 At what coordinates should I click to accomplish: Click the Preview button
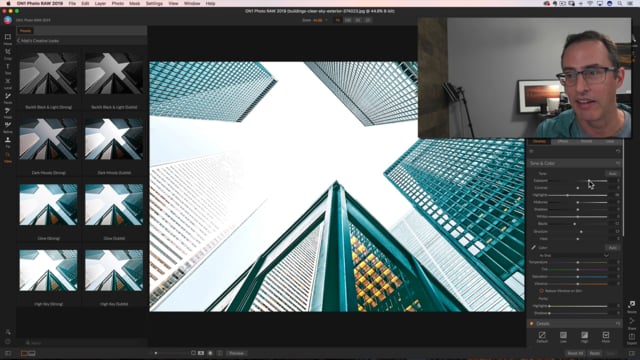pyautogui.click(x=236, y=353)
